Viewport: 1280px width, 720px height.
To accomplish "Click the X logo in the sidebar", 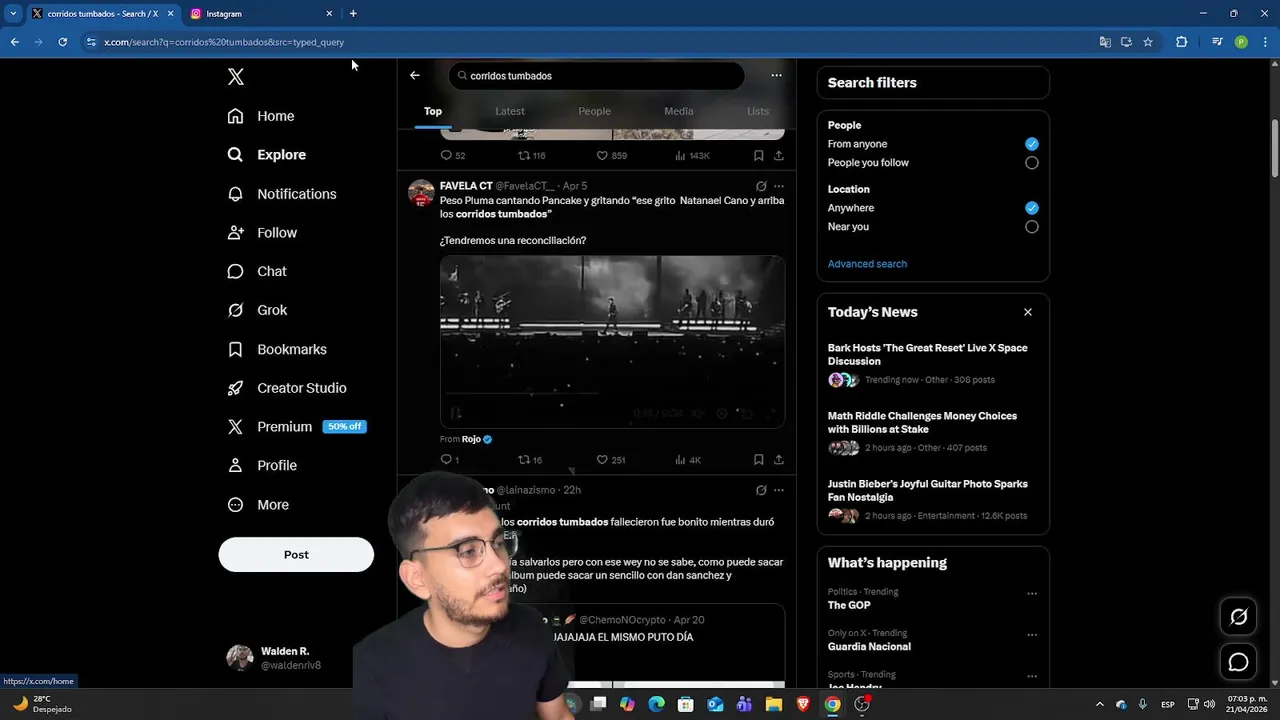I will 236,77.
